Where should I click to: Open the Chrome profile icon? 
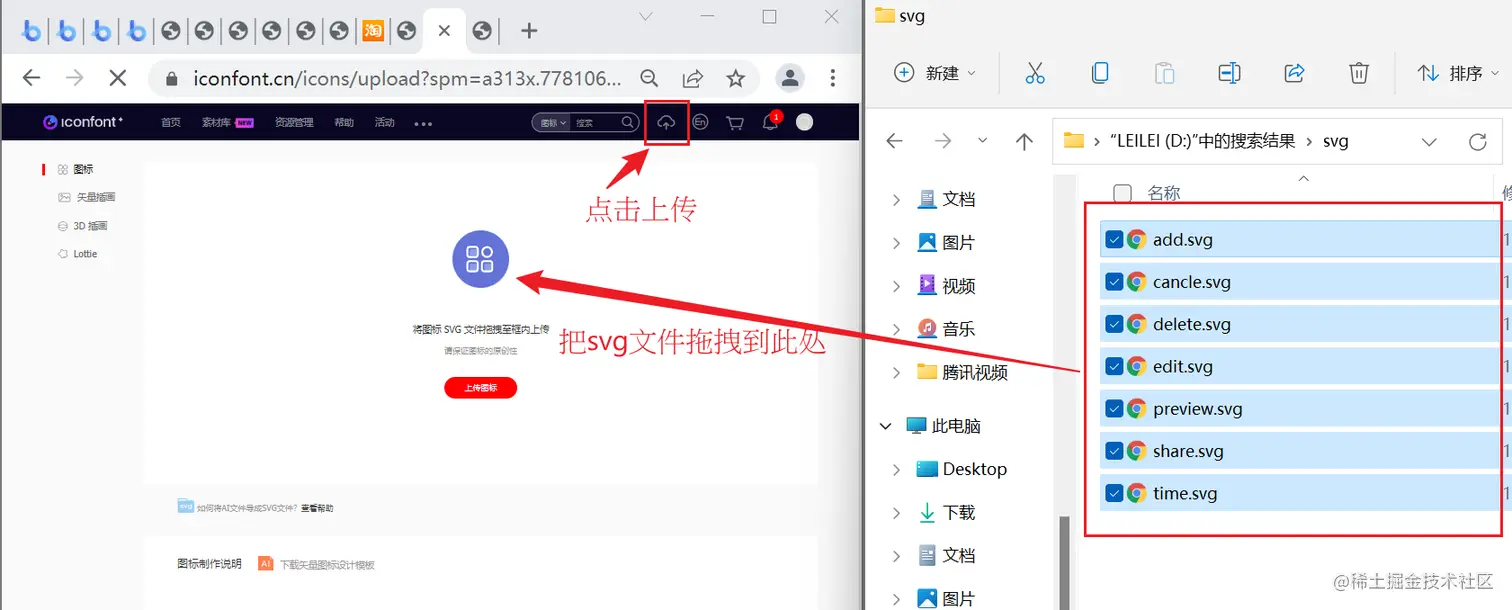(x=790, y=78)
